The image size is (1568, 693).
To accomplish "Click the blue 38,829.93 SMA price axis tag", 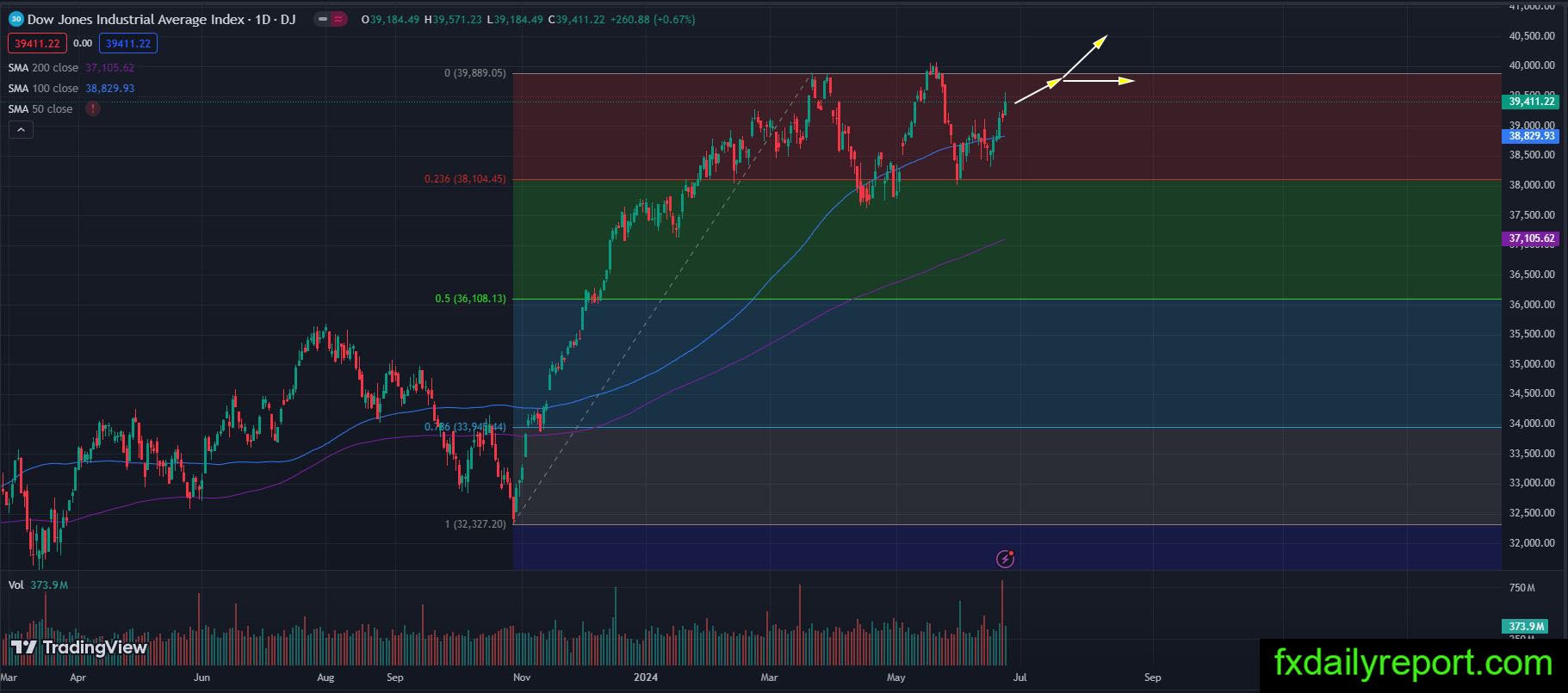I will point(1532,136).
